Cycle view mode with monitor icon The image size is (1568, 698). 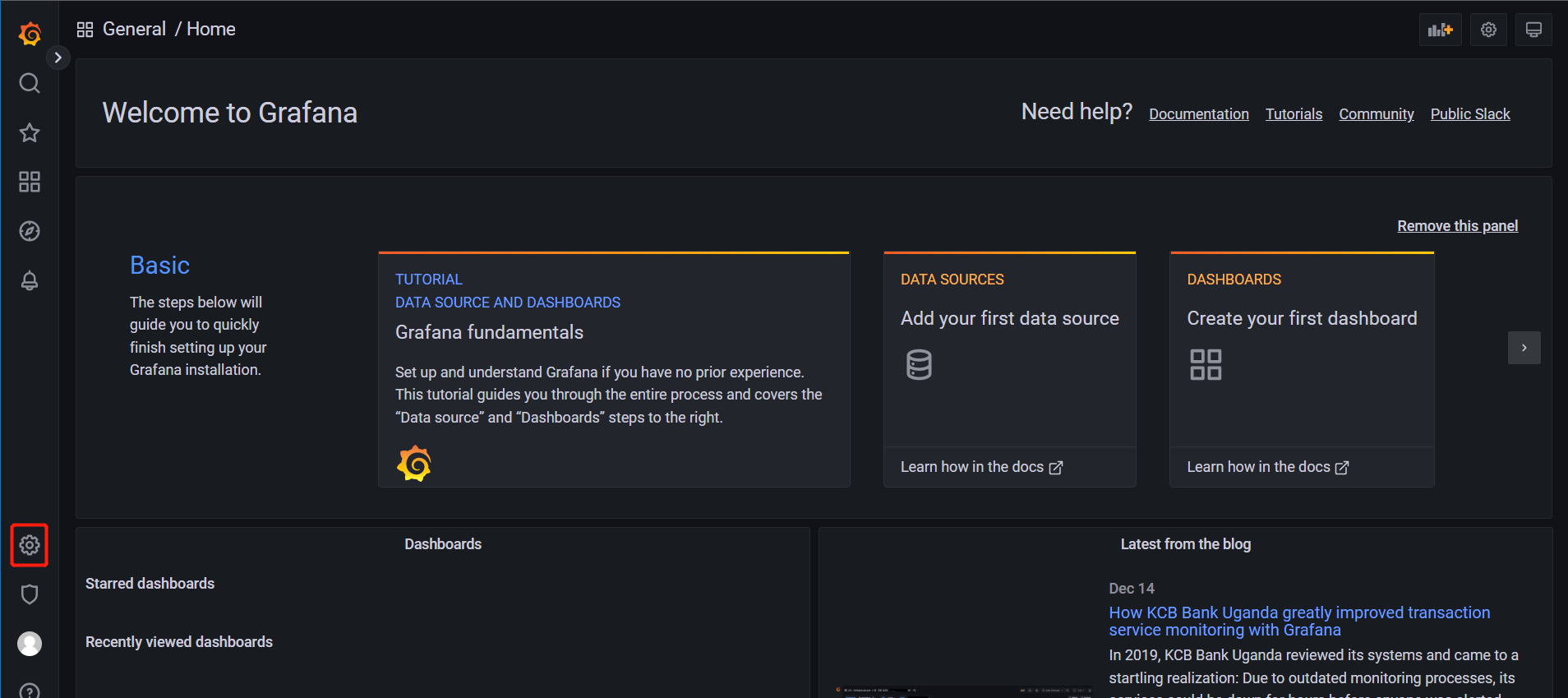coord(1533,30)
